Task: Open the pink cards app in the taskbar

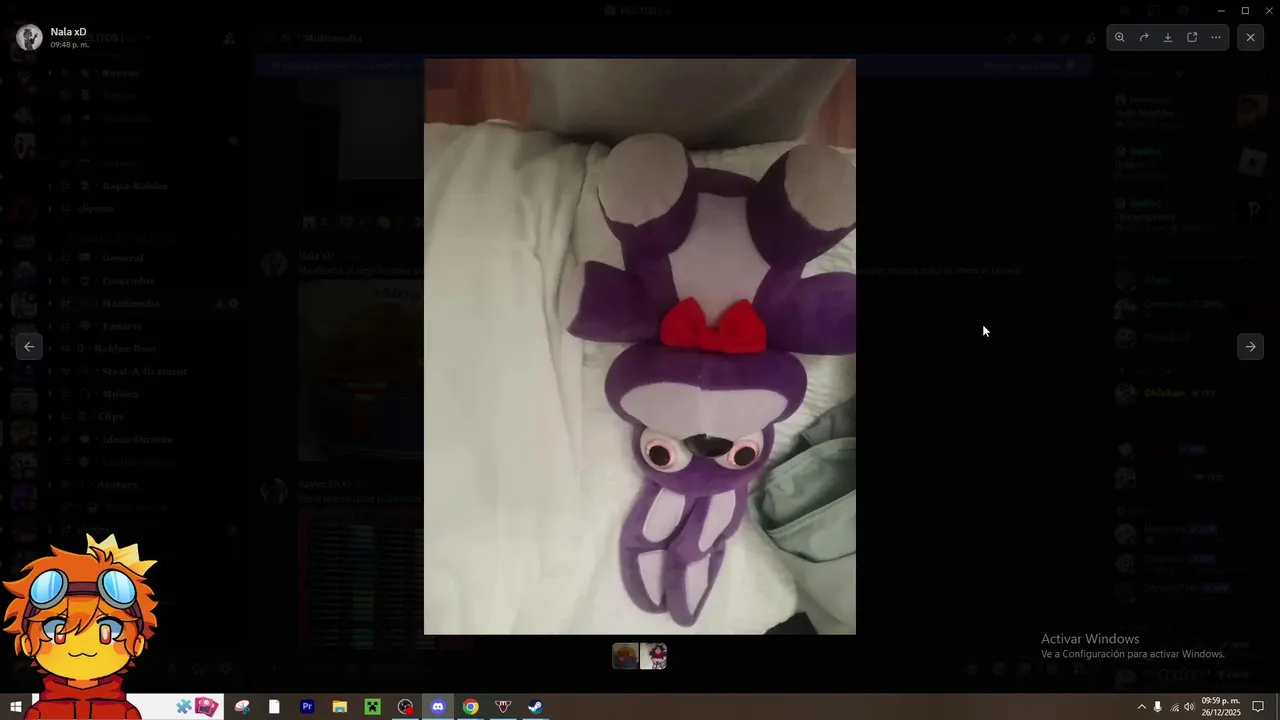Action: tap(207, 707)
